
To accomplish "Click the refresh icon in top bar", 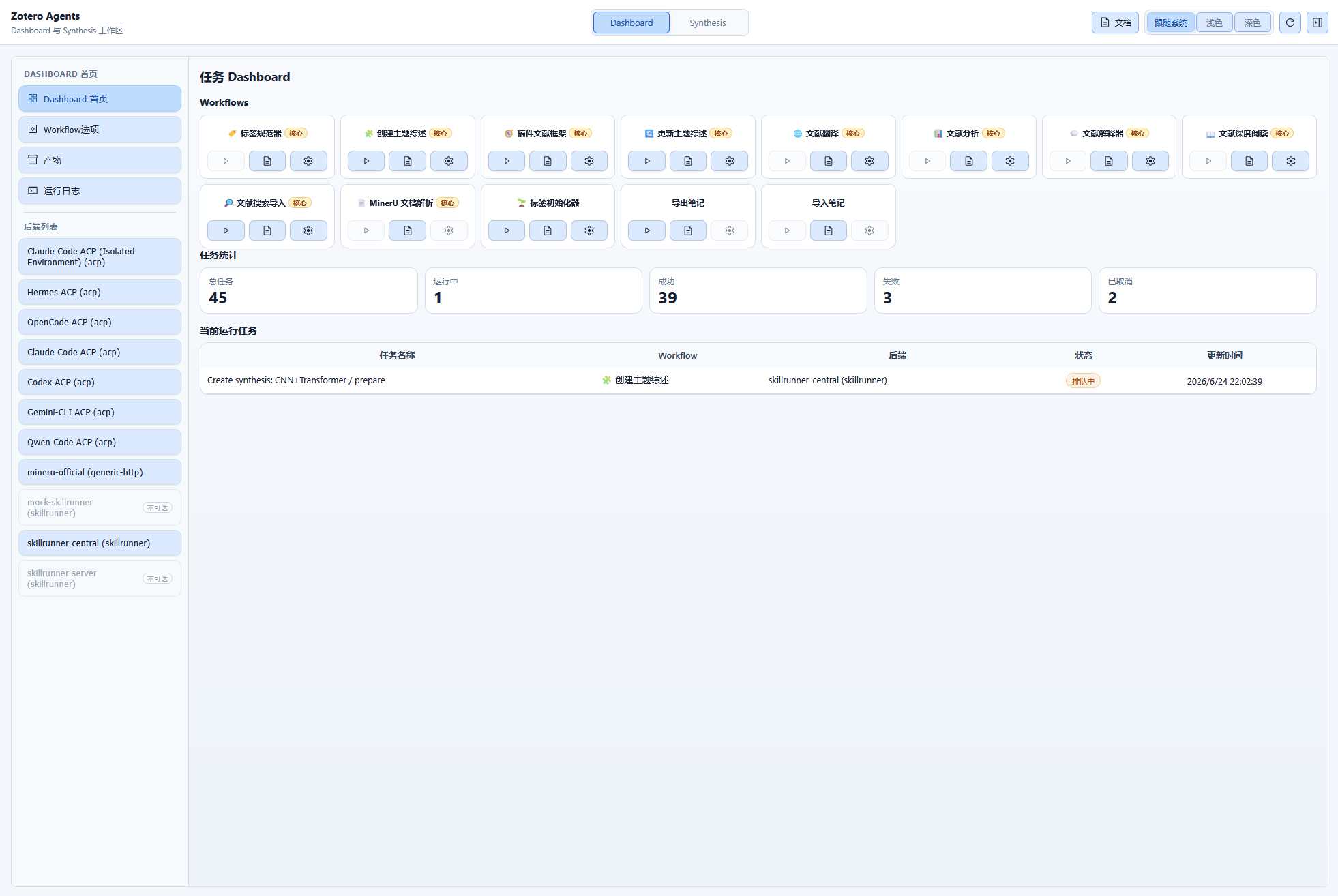I will point(1290,23).
